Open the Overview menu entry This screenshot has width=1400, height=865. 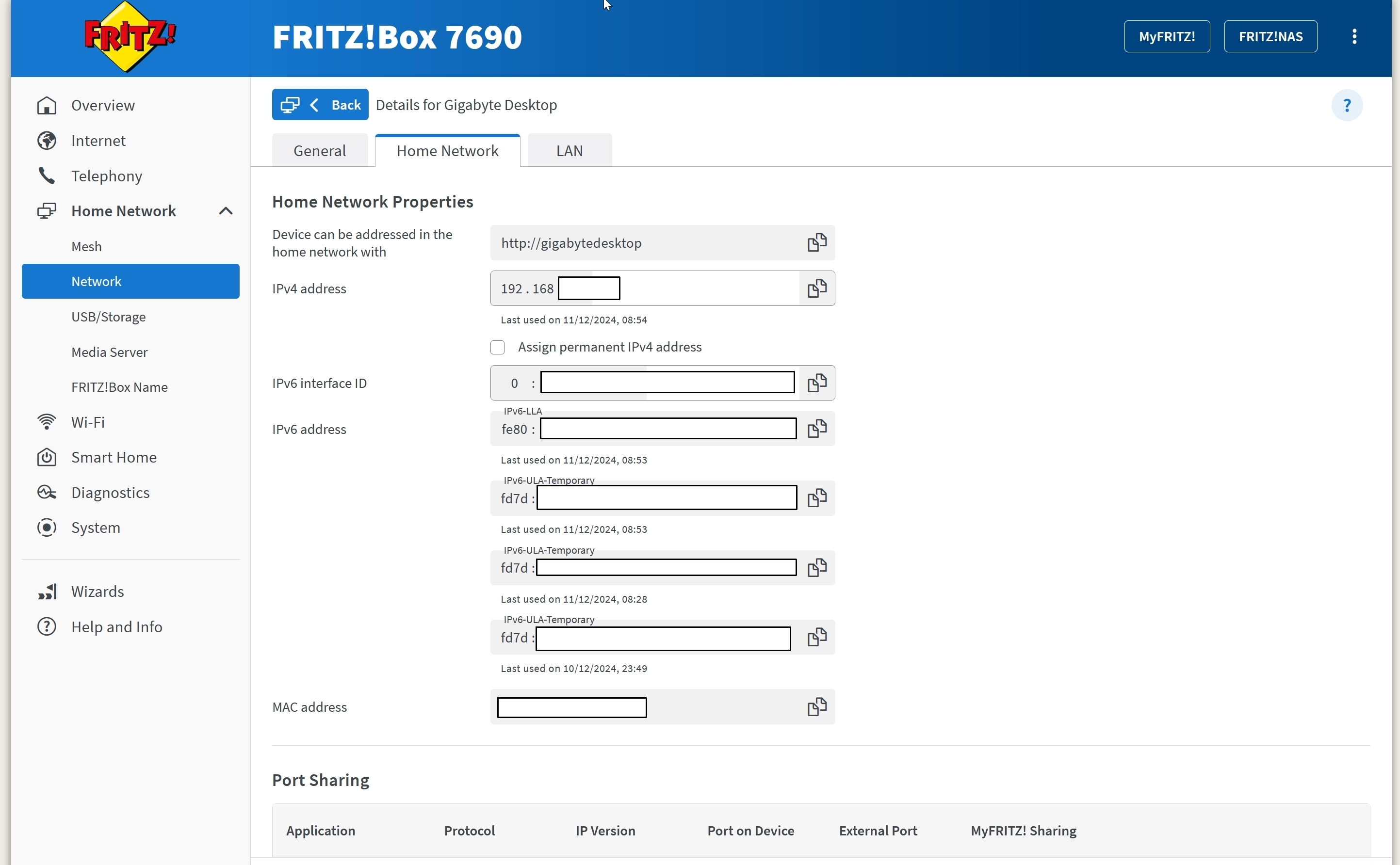coord(103,105)
